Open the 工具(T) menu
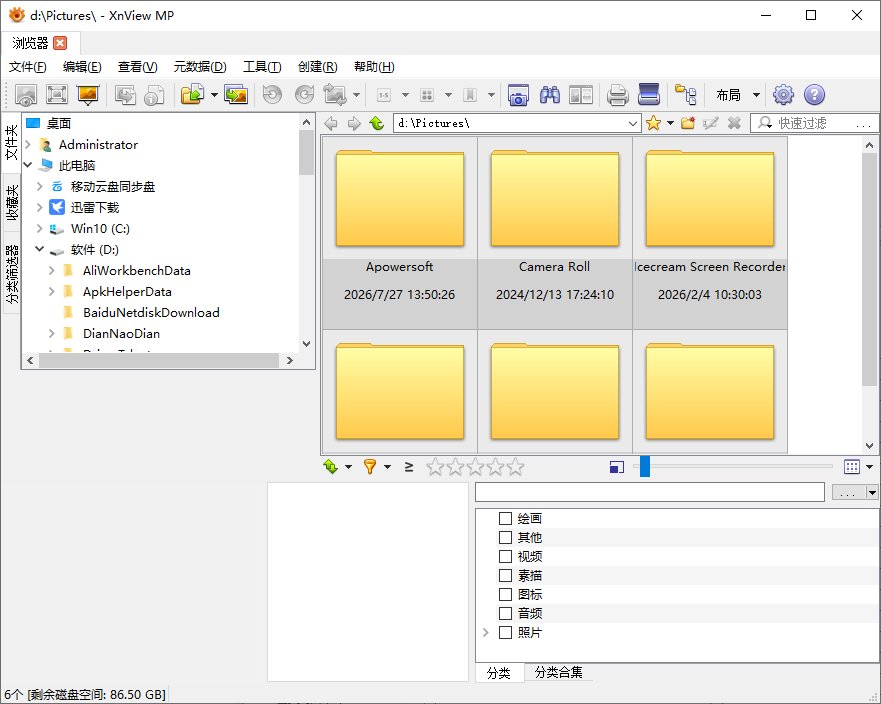 262,66
